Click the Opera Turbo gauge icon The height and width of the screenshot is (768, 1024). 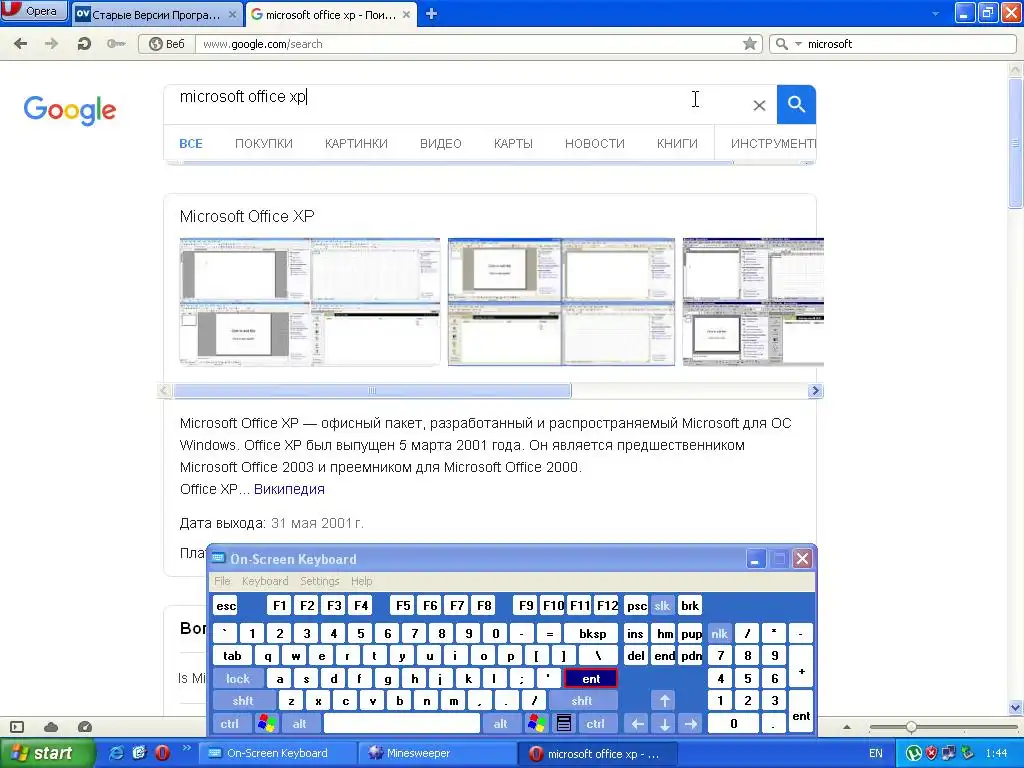(x=85, y=727)
